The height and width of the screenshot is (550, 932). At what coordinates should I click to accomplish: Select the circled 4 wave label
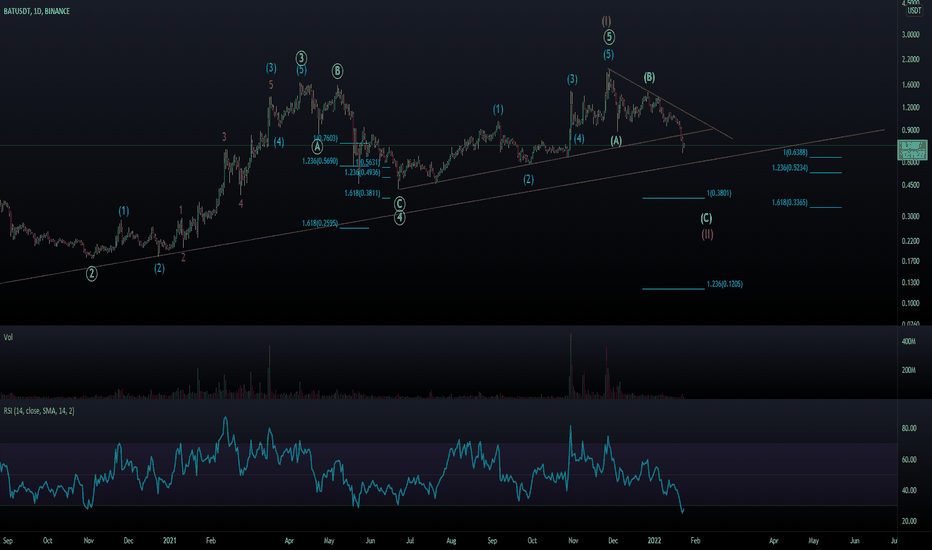click(x=399, y=218)
